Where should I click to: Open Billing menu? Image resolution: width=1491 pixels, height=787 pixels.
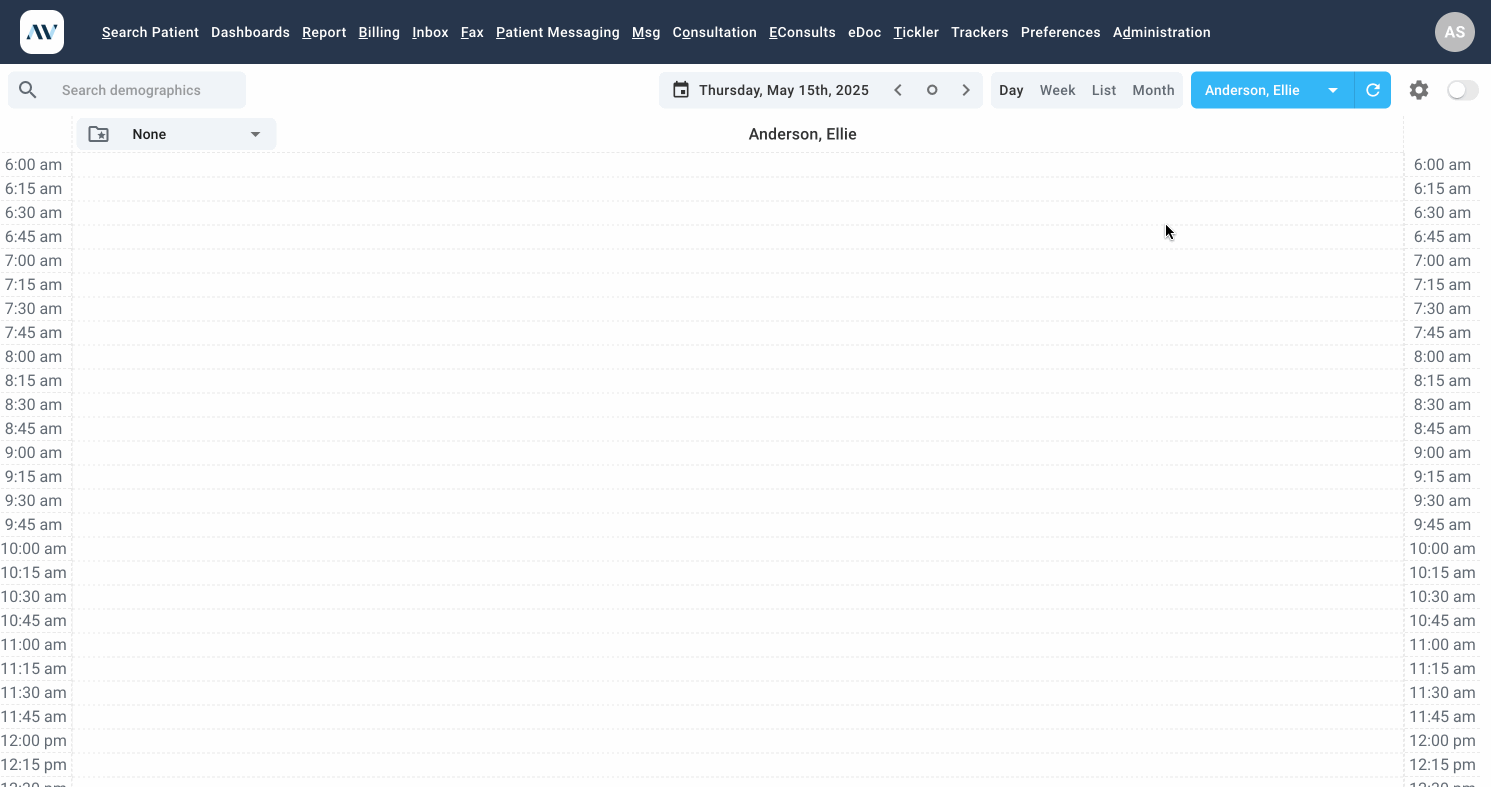(379, 32)
